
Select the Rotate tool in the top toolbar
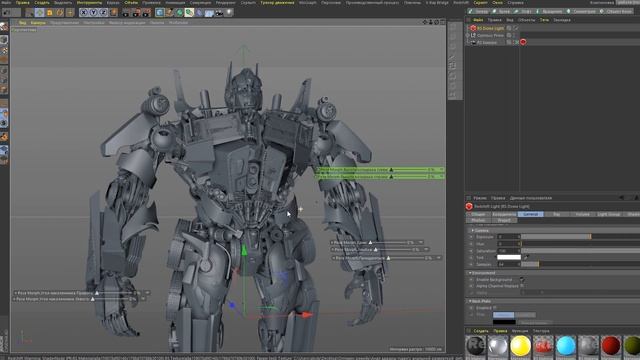tap(60, 13)
